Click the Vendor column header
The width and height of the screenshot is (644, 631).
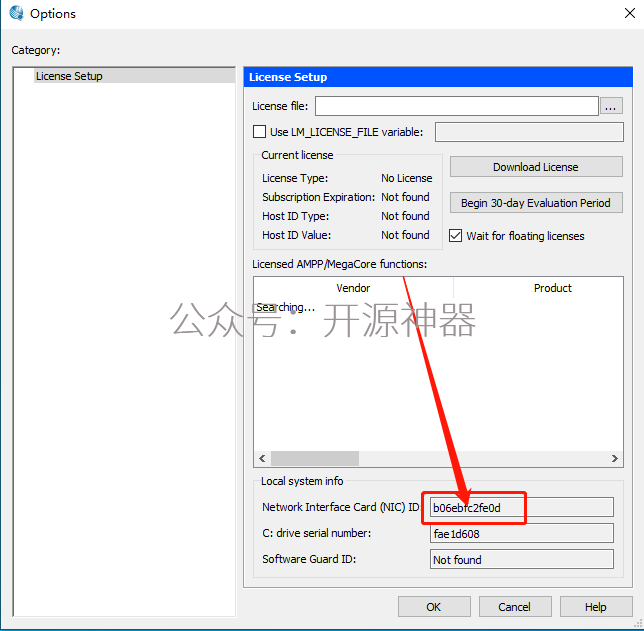coord(353,288)
